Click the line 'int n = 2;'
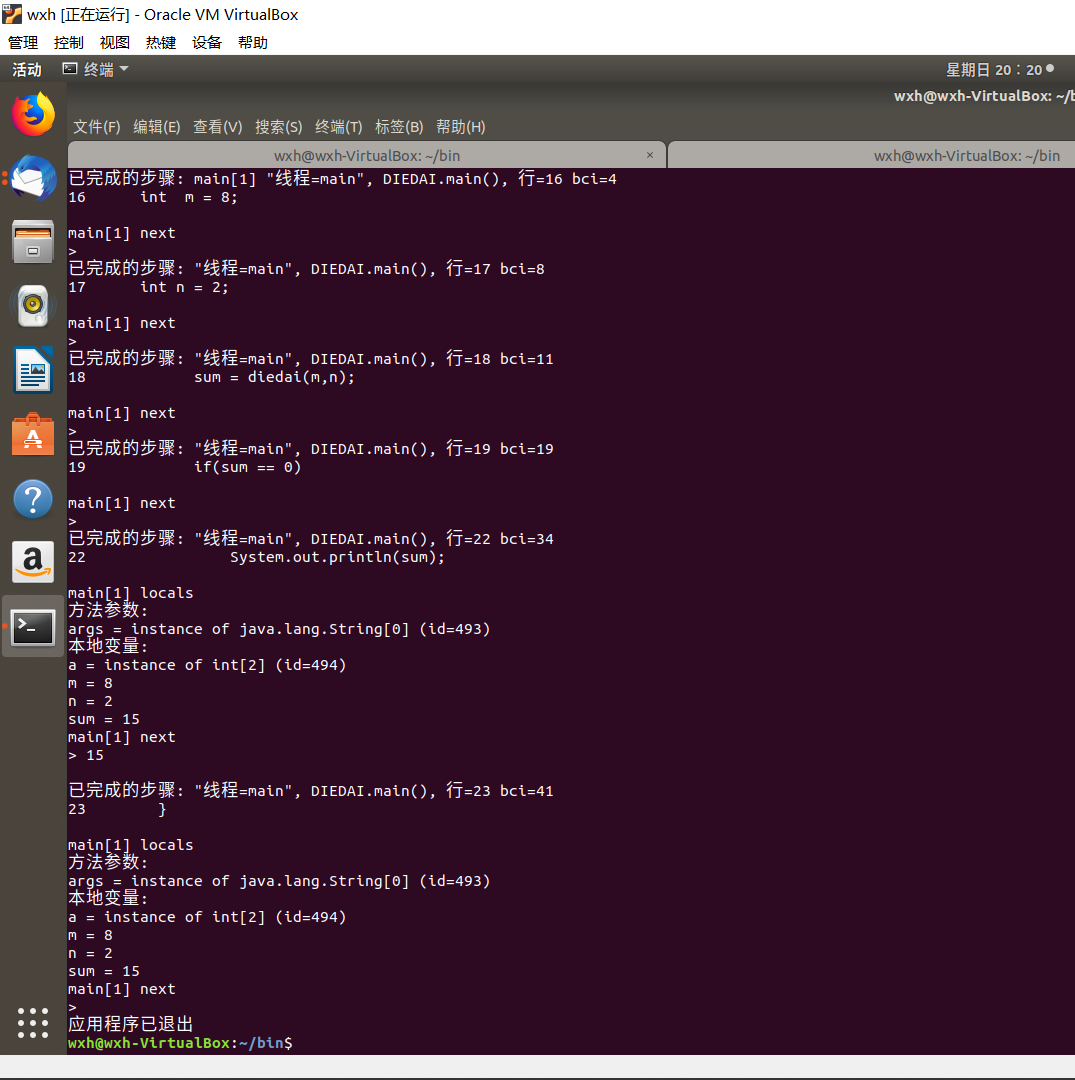This screenshot has height=1080, width=1075. tap(184, 287)
